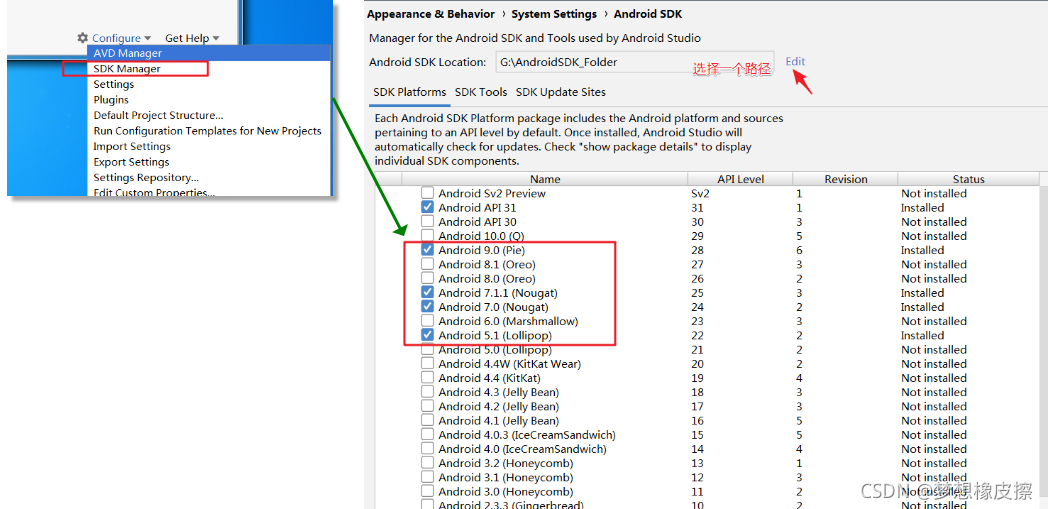The image size is (1048, 509).
Task: Uncheck the Android API 31 checkbox
Action: tap(428, 208)
